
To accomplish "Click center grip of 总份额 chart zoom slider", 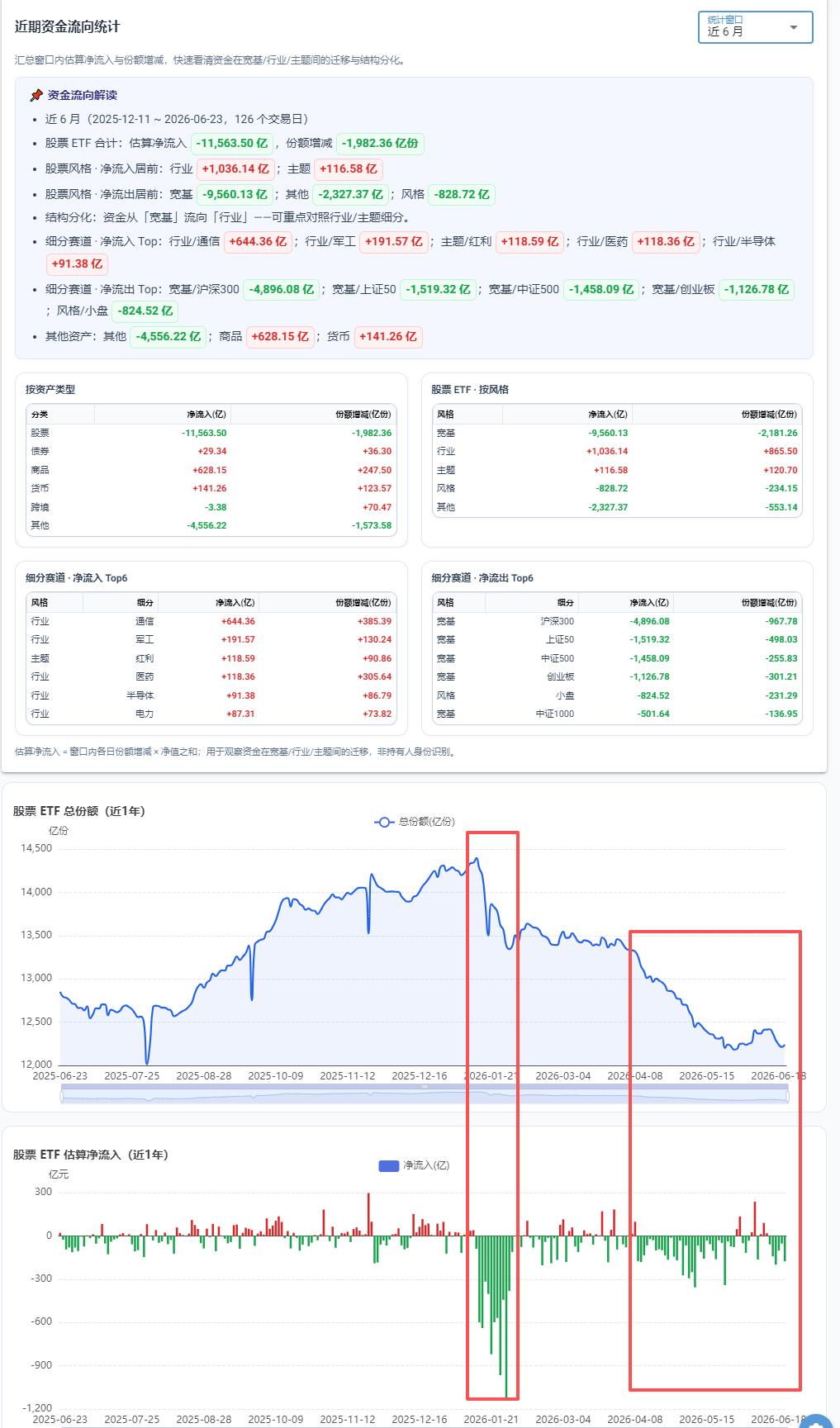I will 425,1087.
